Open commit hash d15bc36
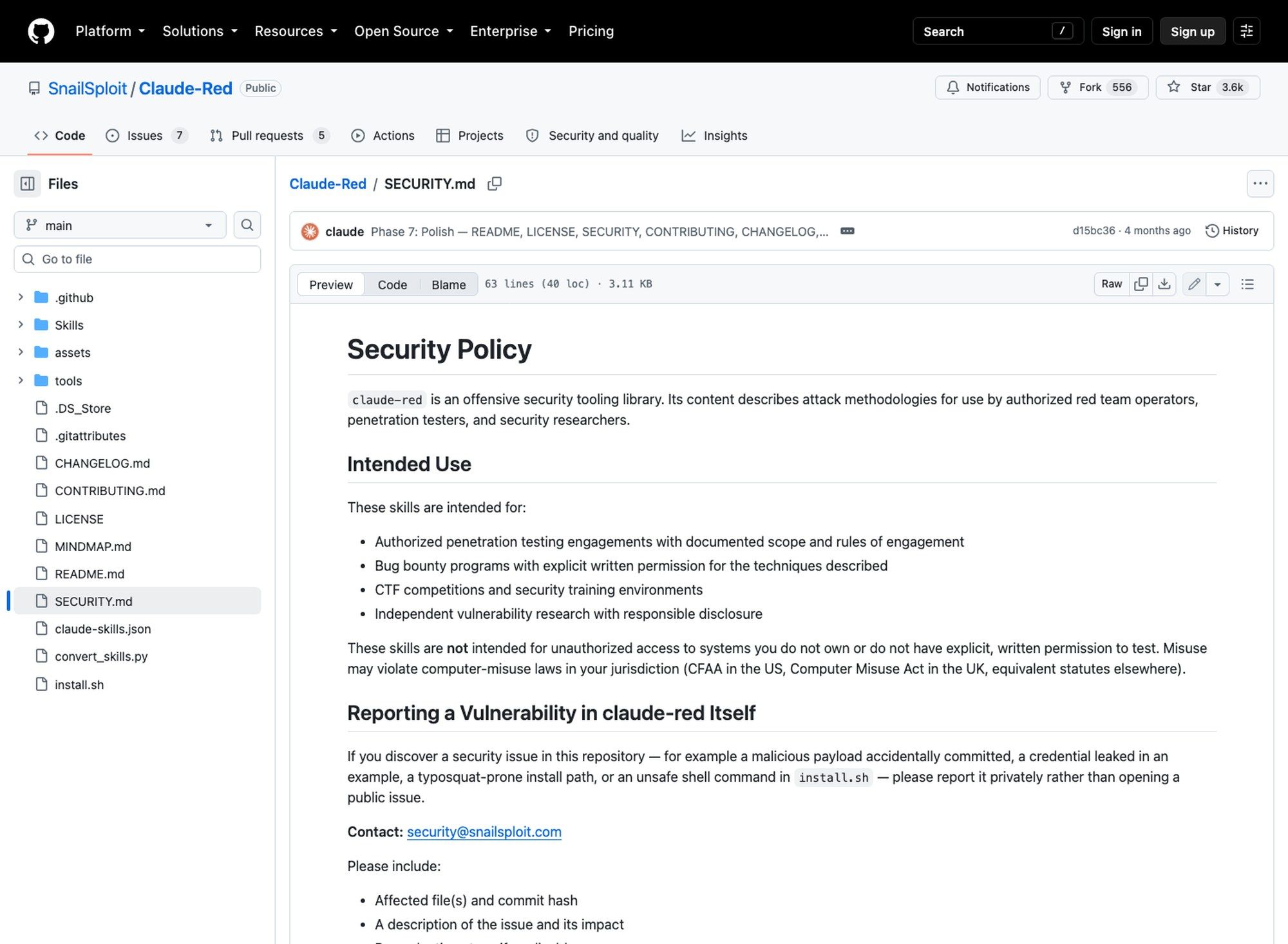 click(1094, 231)
